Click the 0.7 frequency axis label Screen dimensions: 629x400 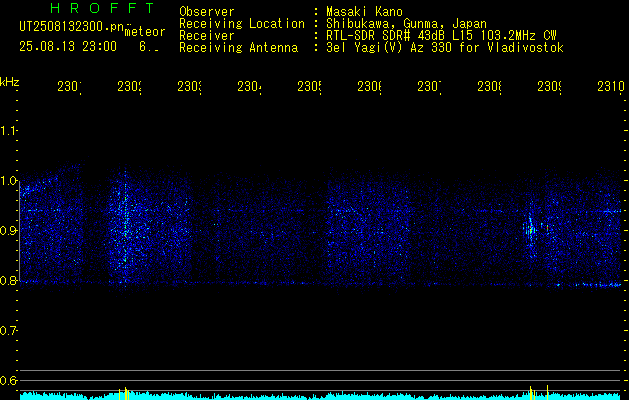8,331
